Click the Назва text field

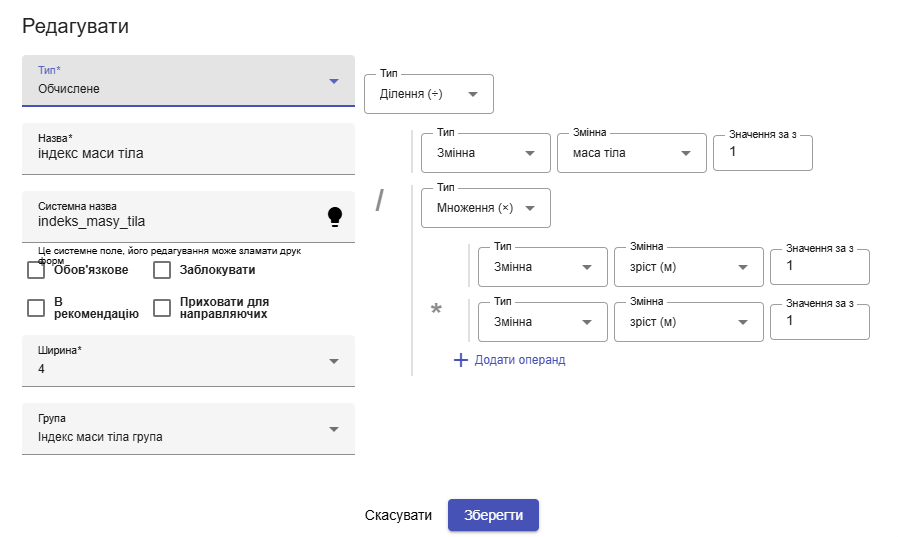(x=188, y=154)
